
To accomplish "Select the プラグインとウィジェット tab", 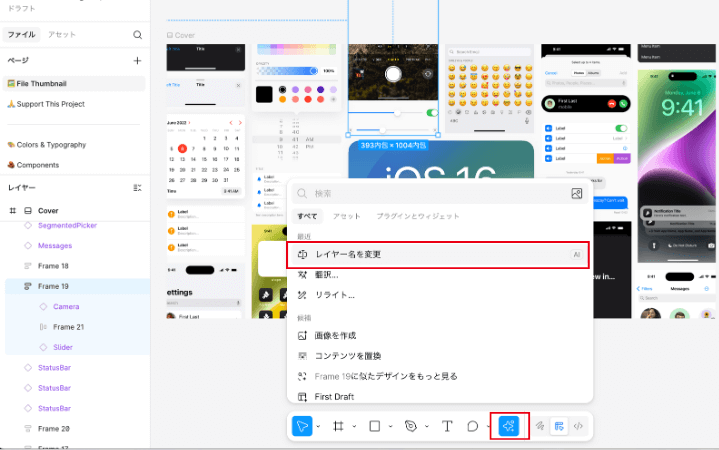I will coord(418,216).
